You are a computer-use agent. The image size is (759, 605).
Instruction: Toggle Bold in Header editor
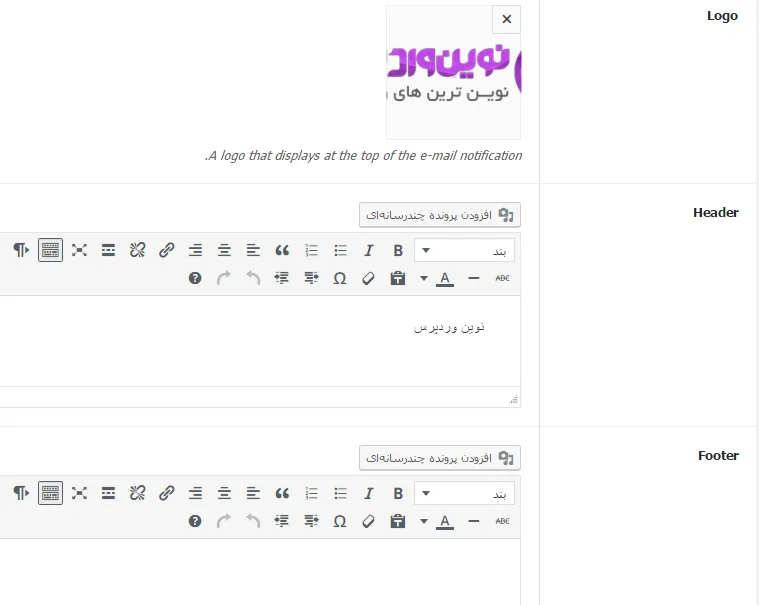tap(398, 250)
